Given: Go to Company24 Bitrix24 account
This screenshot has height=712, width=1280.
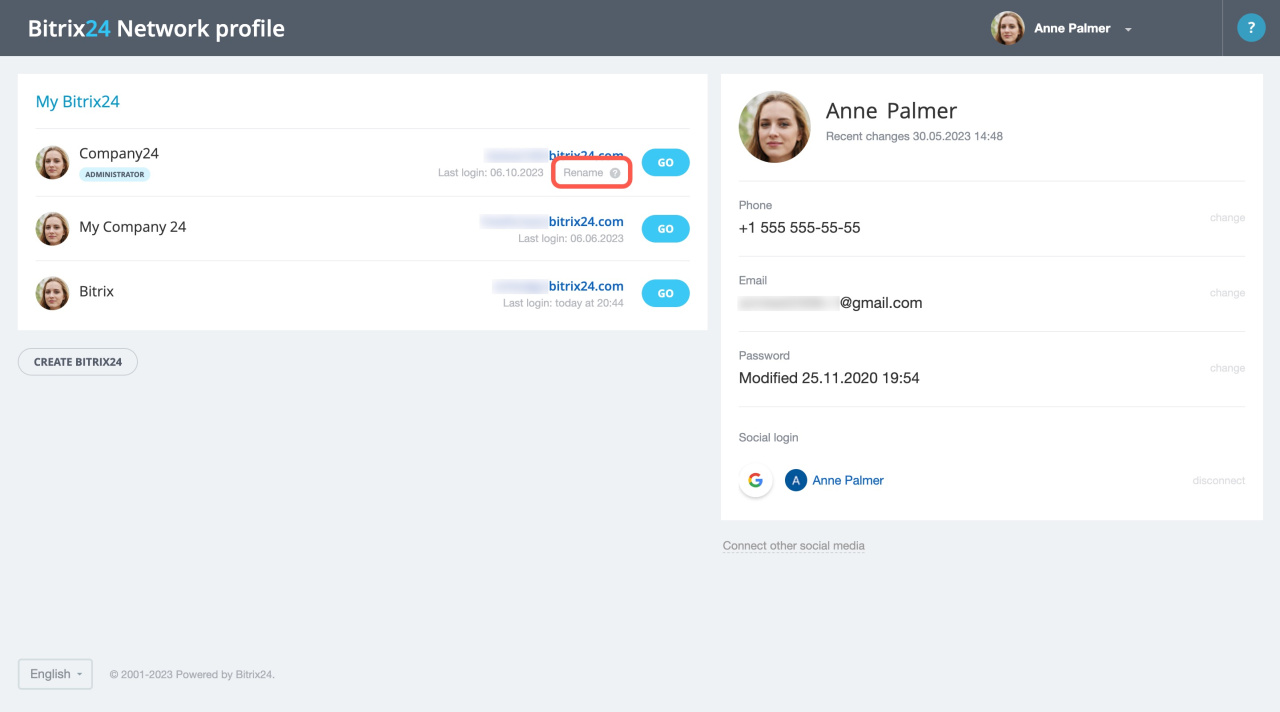Looking at the screenshot, I should pos(665,162).
